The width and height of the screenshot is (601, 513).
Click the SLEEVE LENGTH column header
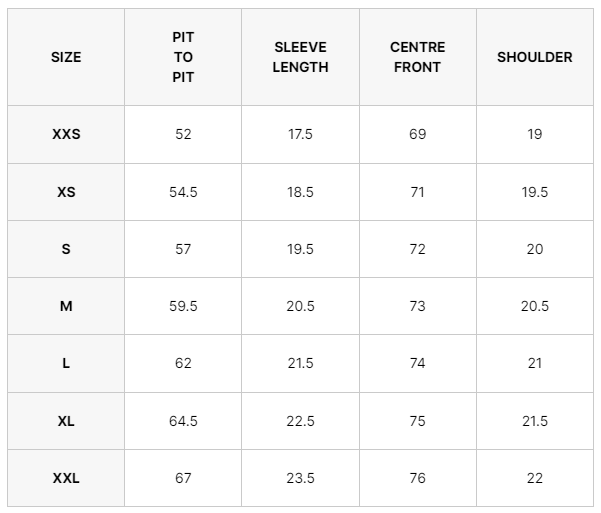tap(300, 57)
